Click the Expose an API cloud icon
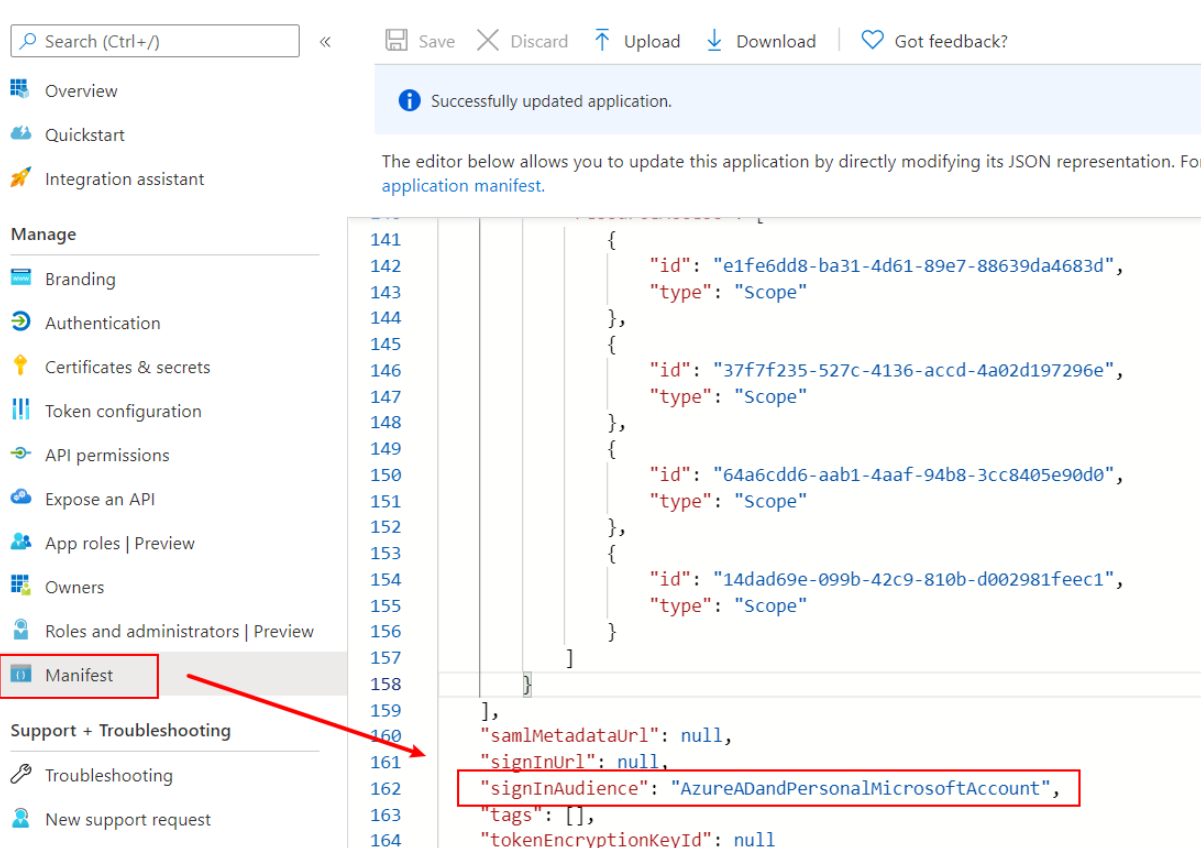Image resolution: width=1201 pixels, height=848 pixels. point(21,498)
